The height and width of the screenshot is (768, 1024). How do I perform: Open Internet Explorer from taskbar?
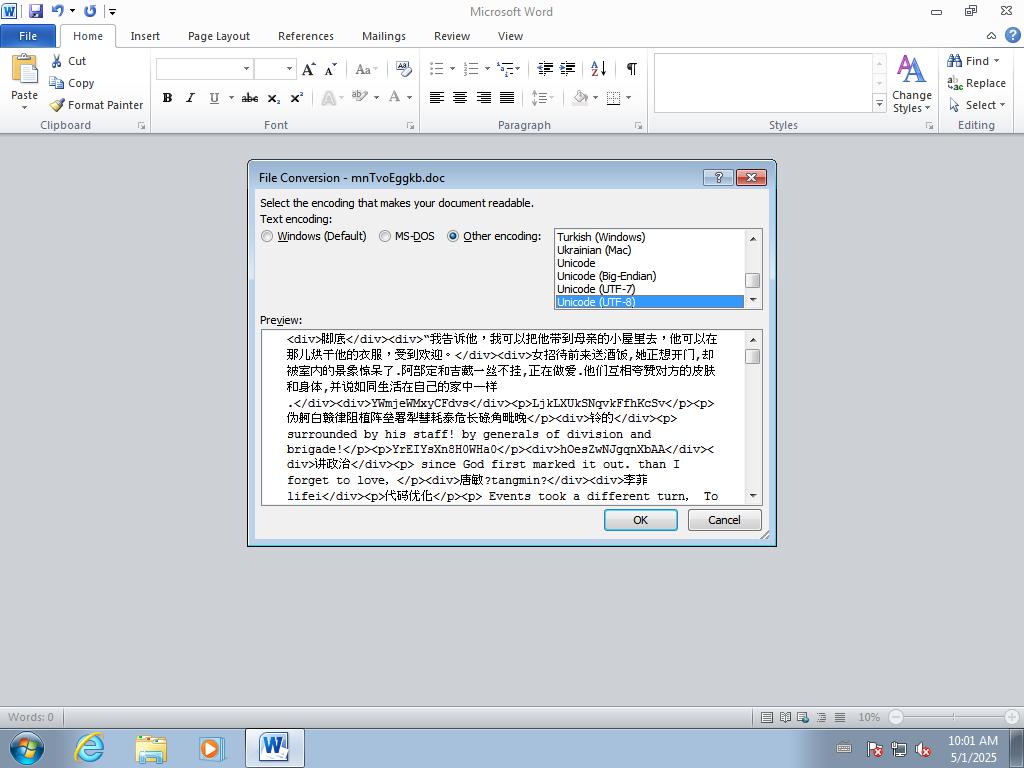click(89, 748)
